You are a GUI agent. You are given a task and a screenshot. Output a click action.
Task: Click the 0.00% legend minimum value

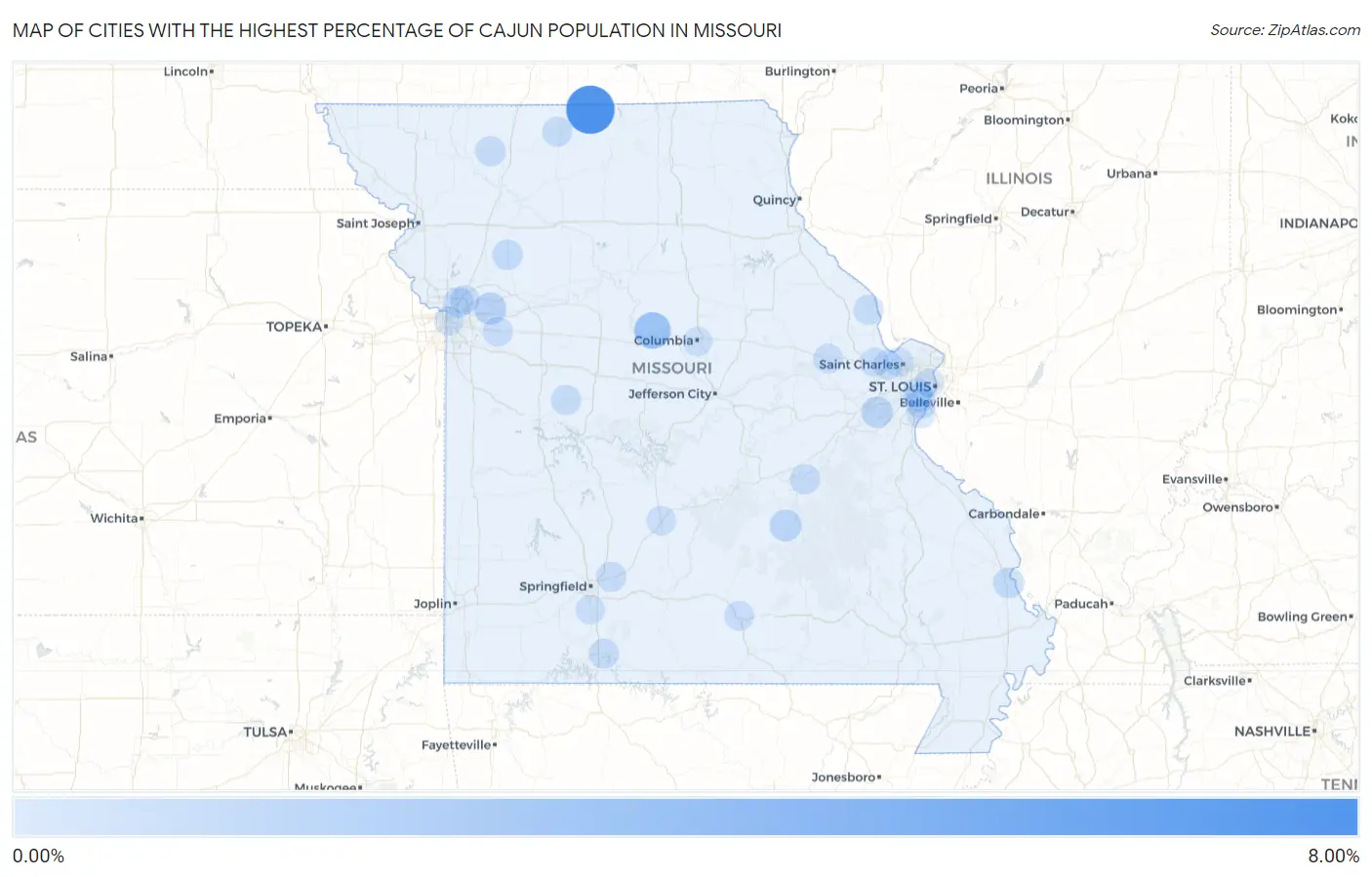pos(38,857)
